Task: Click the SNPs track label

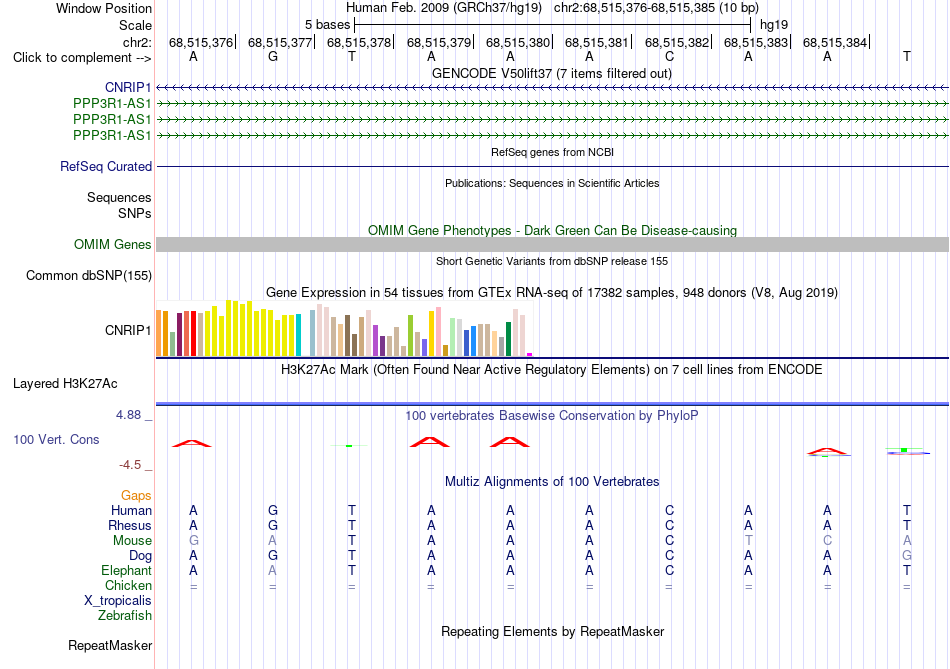Action: tap(135, 213)
